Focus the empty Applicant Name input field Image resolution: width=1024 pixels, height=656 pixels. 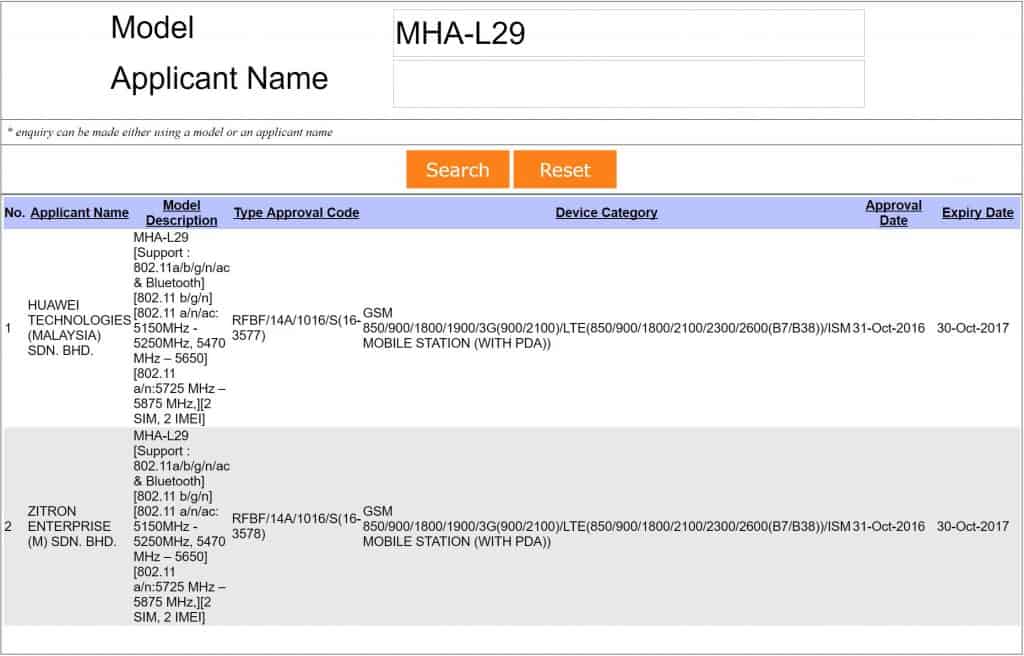pyautogui.click(x=628, y=83)
